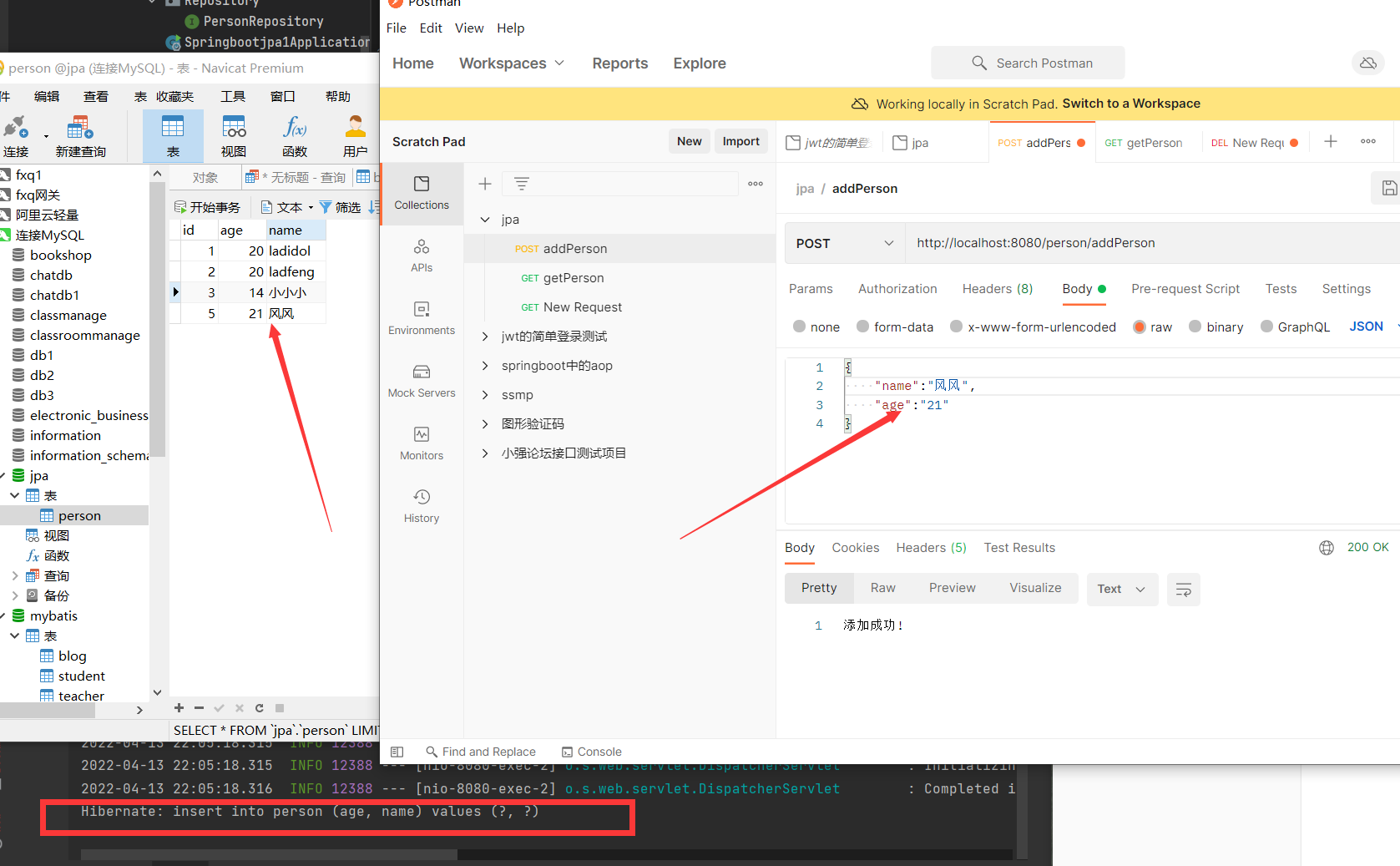Click the Navicat 连接 connection icon

(16, 136)
